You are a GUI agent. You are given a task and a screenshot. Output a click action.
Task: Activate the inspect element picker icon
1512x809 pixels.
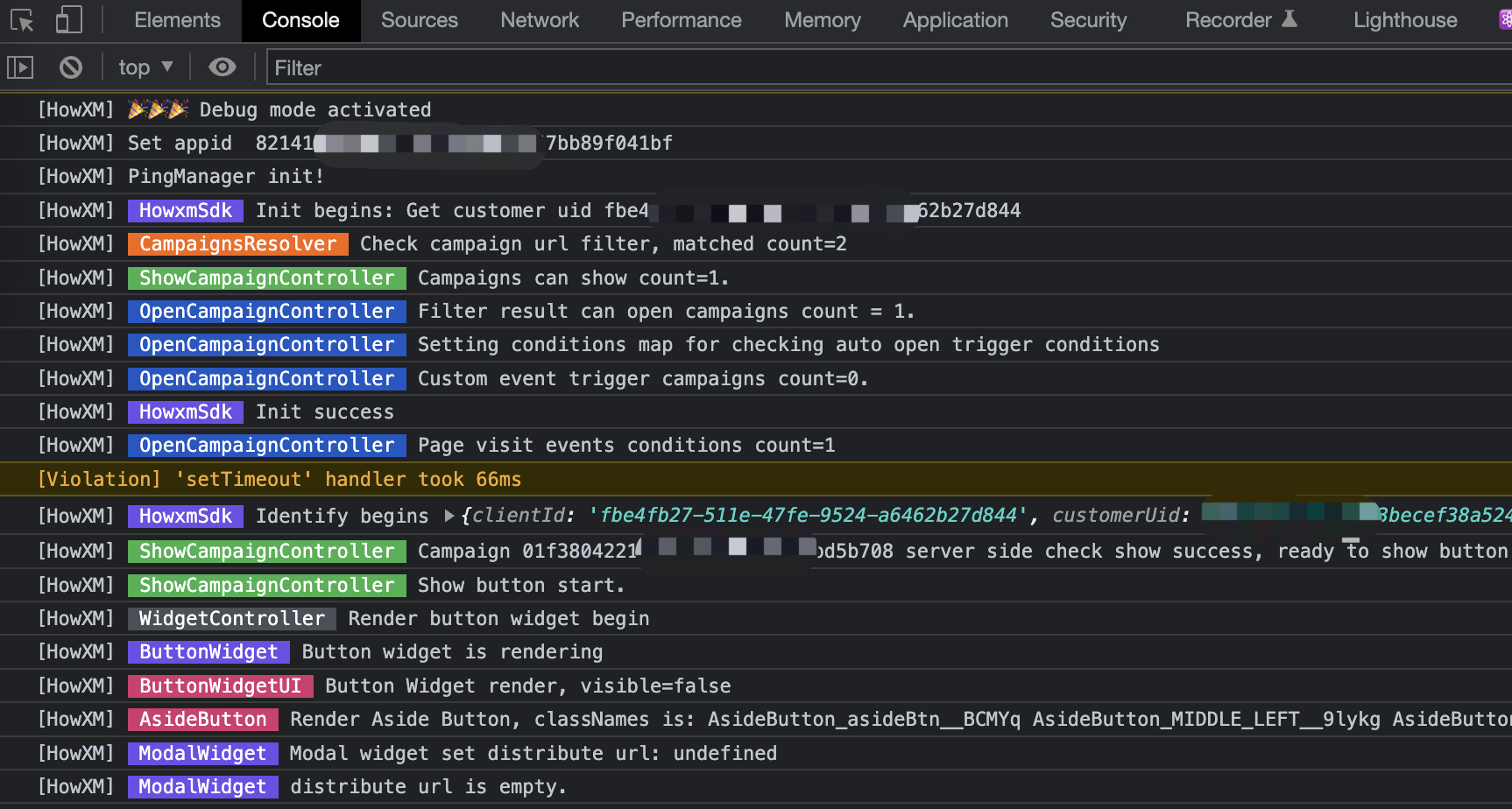click(22, 20)
